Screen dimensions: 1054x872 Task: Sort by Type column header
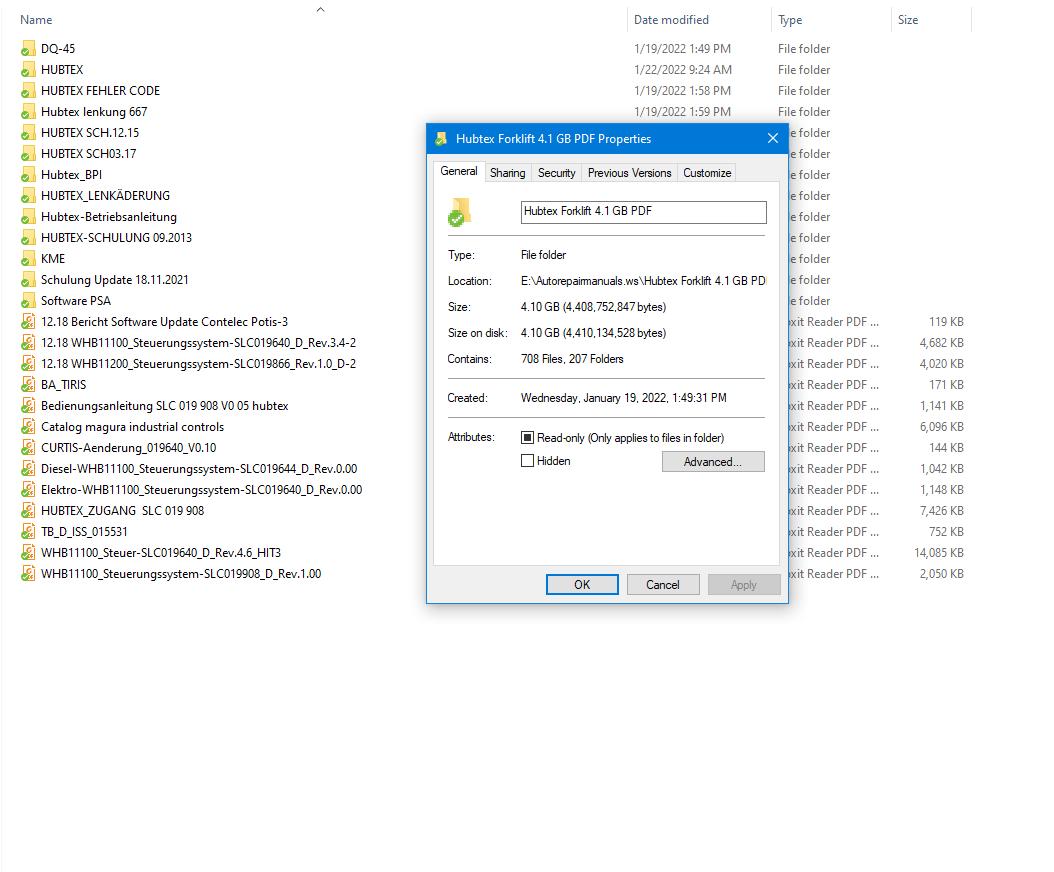click(x=790, y=20)
